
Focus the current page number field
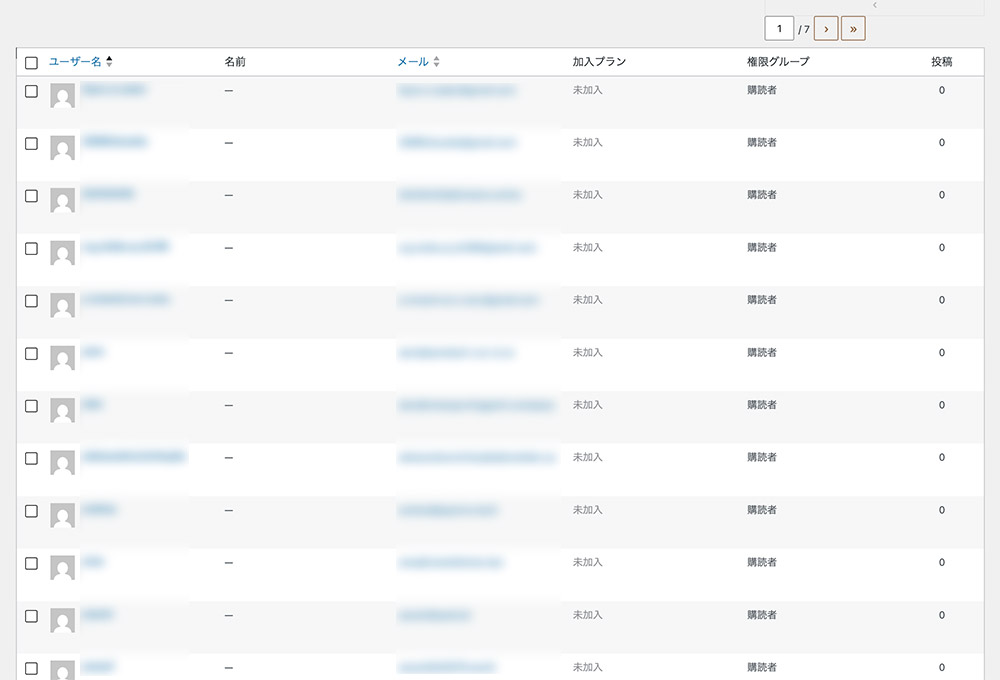(x=779, y=29)
